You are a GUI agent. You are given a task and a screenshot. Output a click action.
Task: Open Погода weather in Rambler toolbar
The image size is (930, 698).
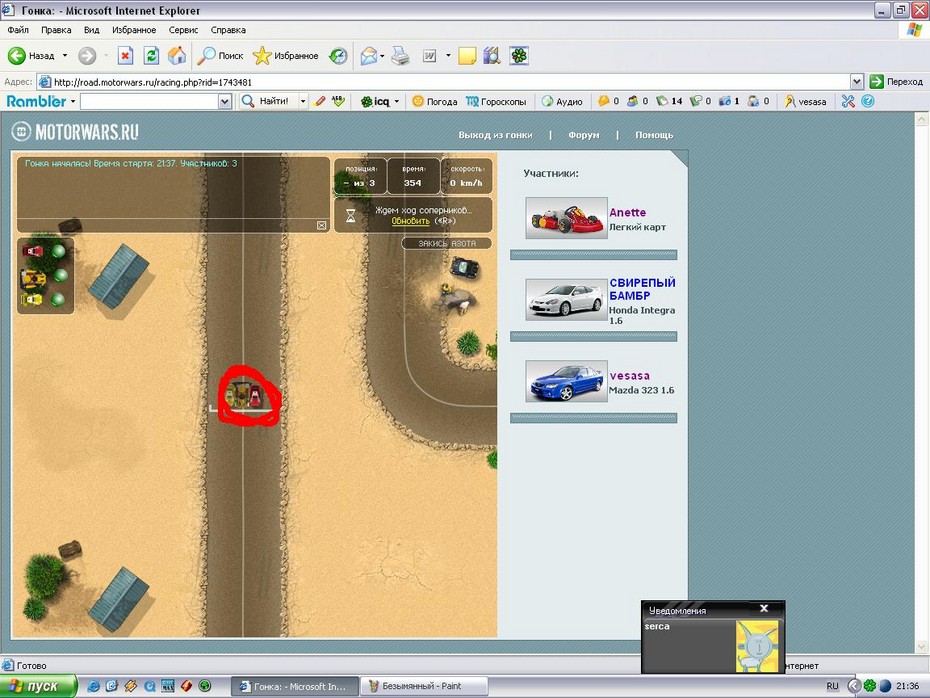click(435, 101)
